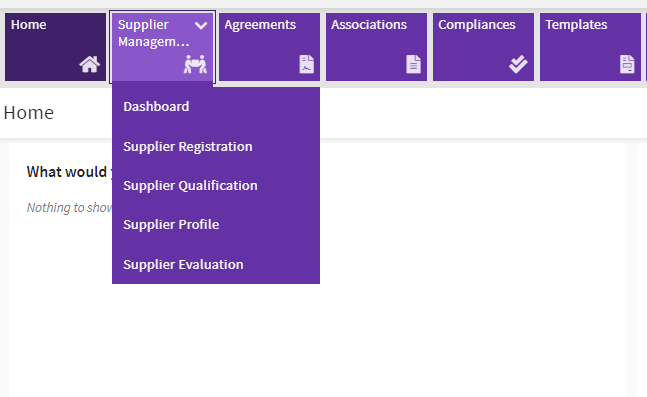Click the double-checkmark icon on Compliances tile
The image size is (647, 397).
[518, 64]
